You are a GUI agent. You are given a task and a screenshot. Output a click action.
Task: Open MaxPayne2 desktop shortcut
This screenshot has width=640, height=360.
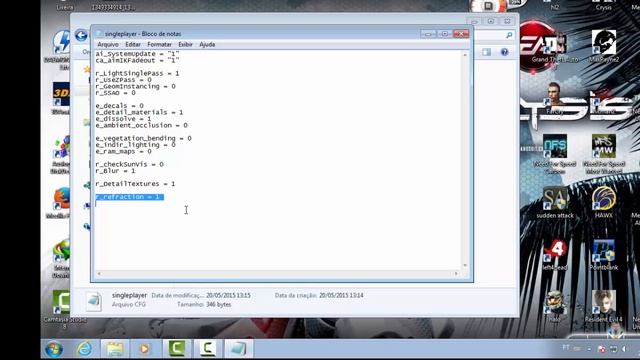click(604, 46)
